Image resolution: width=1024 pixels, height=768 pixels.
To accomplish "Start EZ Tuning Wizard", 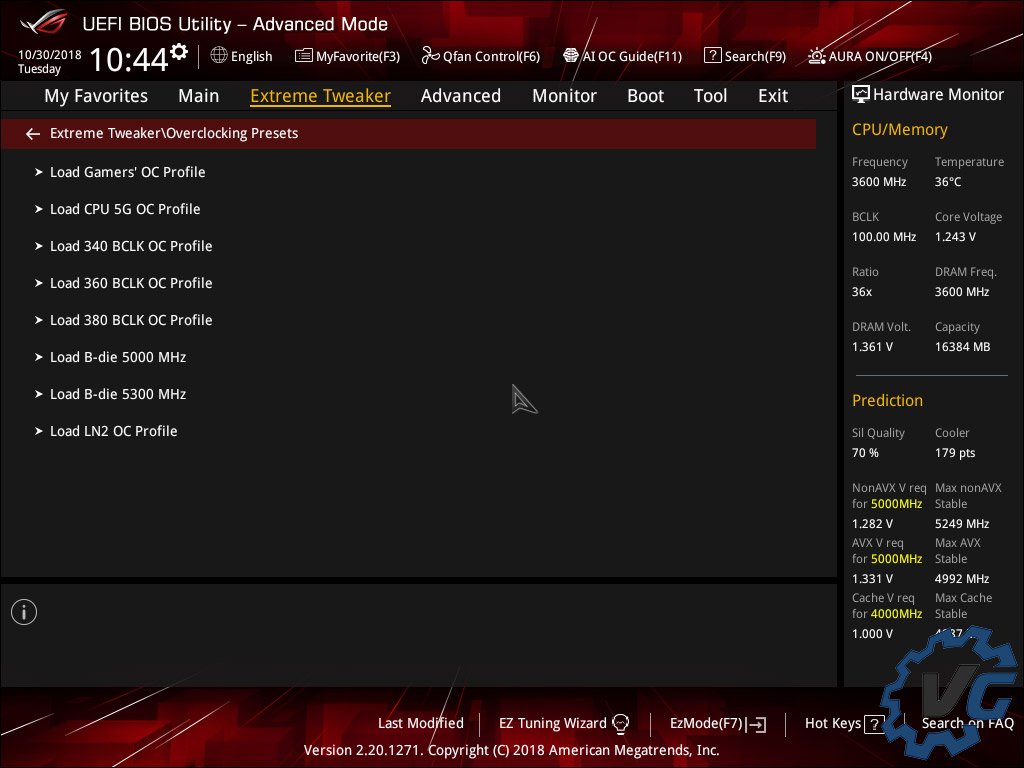I will coord(552,724).
